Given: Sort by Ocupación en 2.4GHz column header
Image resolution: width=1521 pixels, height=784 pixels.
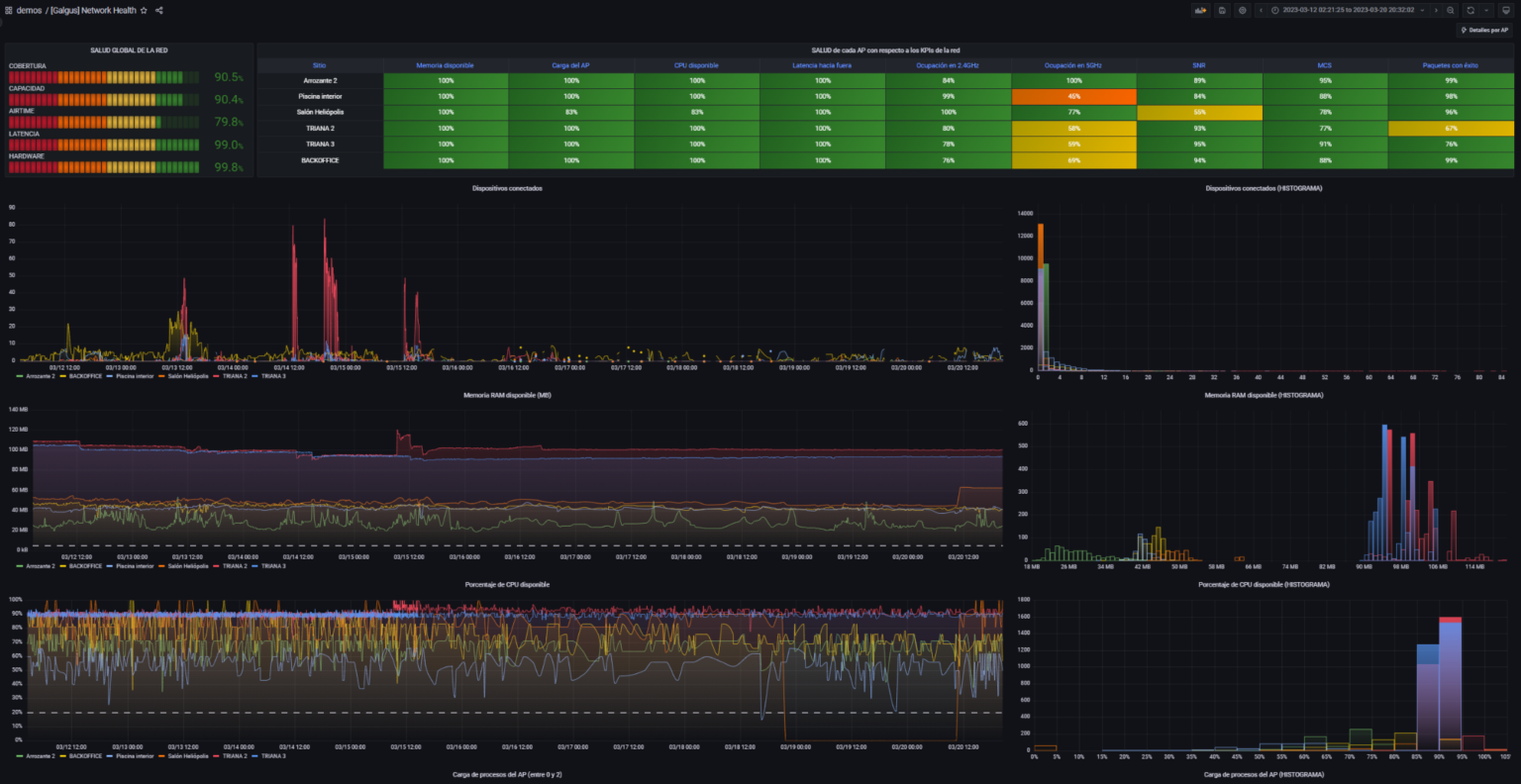Looking at the screenshot, I should pyautogui.click(x=948, y=65).
